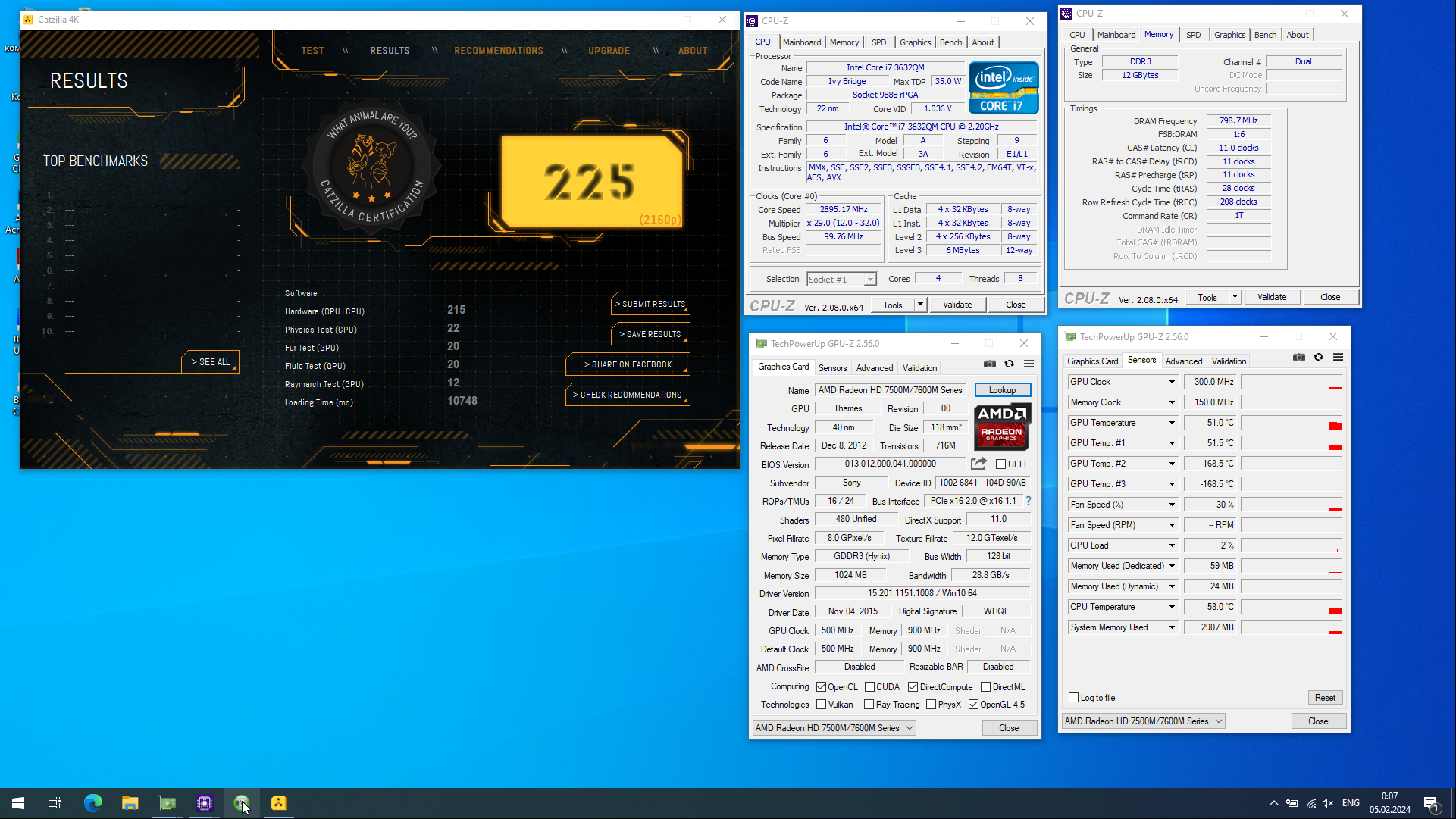Click the AMD Radeon Graphics logo
The width and height of the screenshot is (1456, 819).
pyautogui.click(x=1002, y=427)
